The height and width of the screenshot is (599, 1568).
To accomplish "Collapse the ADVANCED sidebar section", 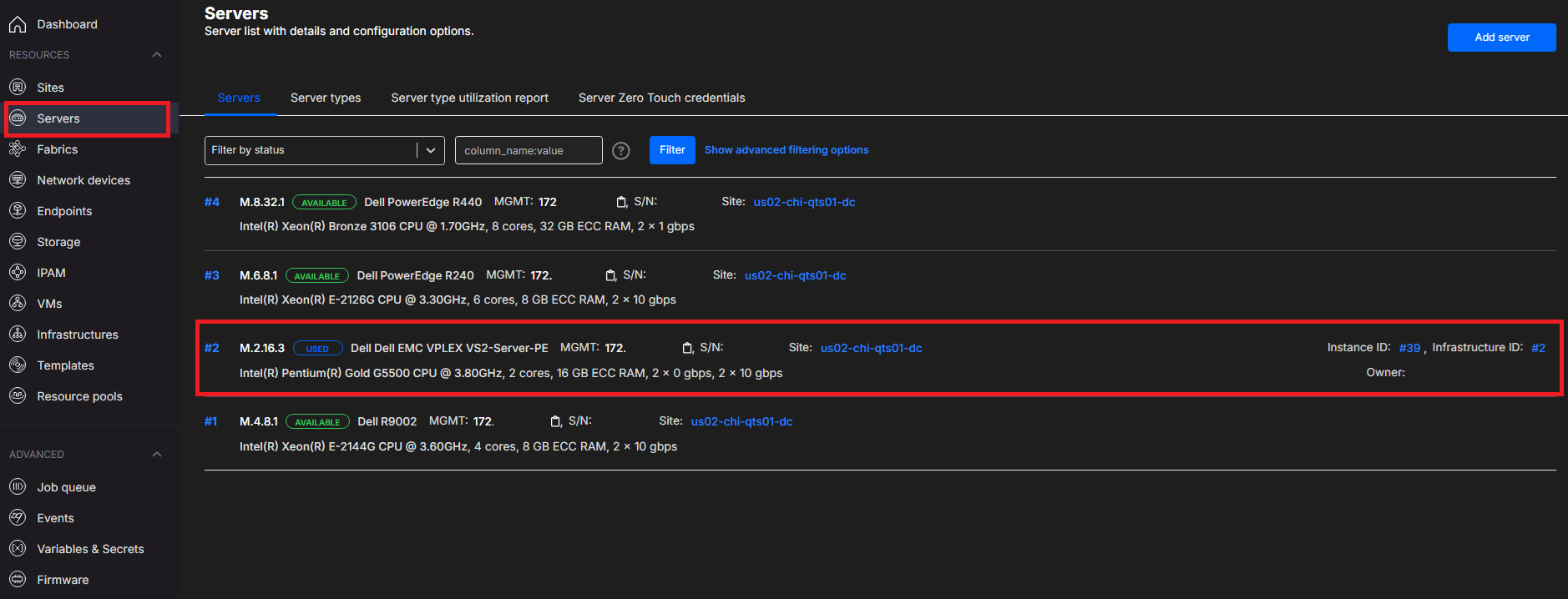I will click(x=157, y=455).
